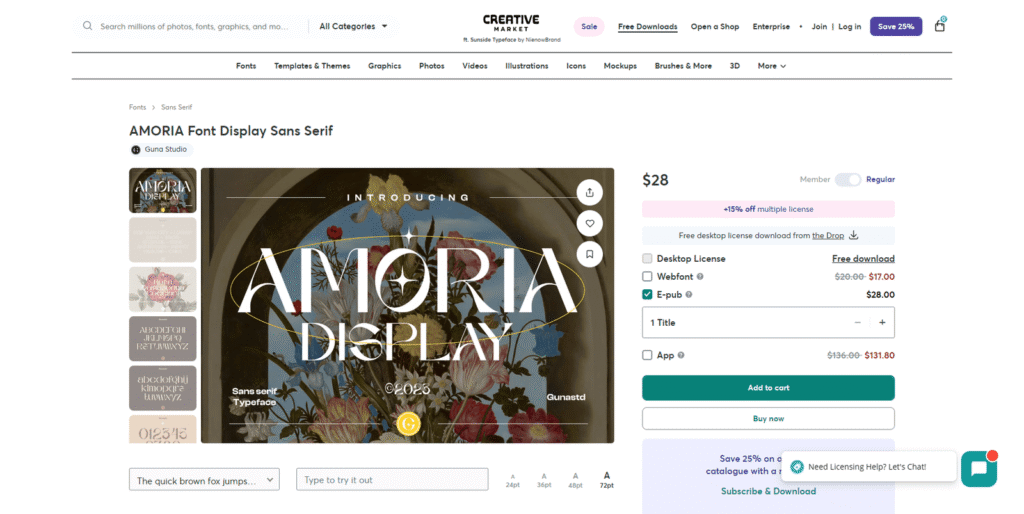Open the Graphics menu
Image resolution: width=1024 pixels, height=514 pixels.
point(385,66)
